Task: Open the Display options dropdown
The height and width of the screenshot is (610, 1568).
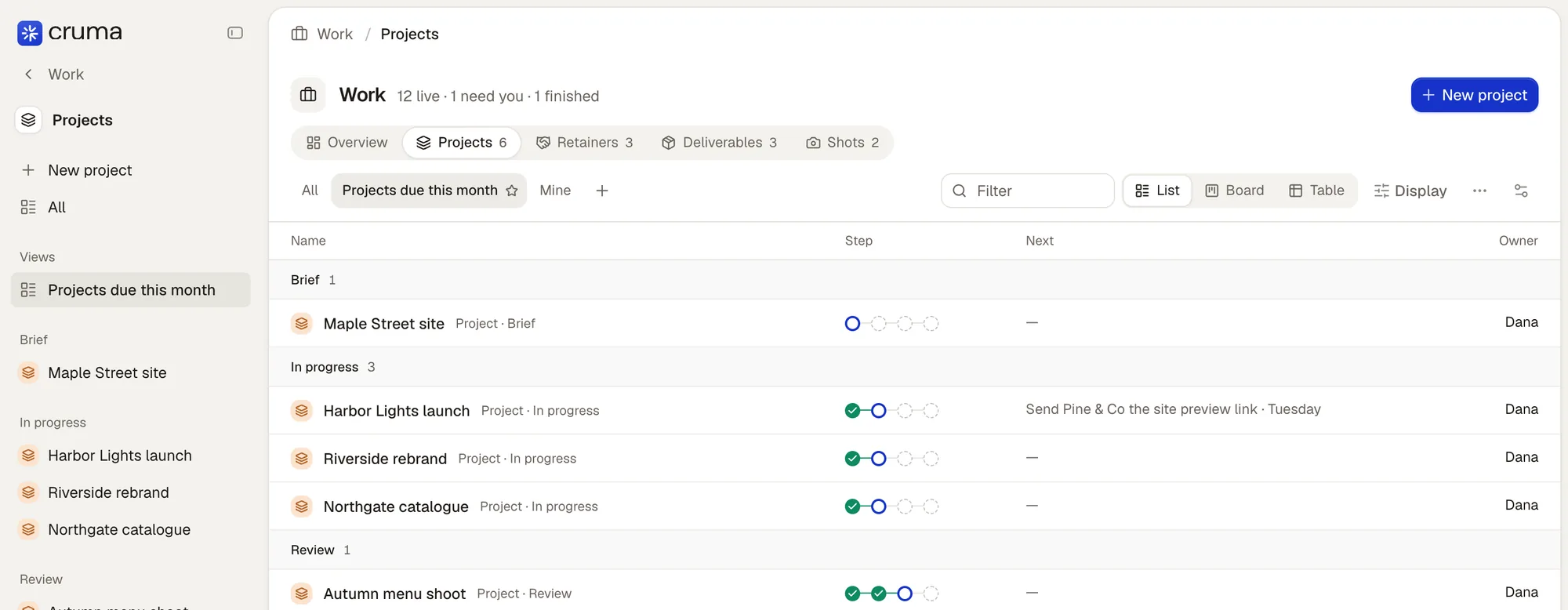Action: [x=1410, y=191]
